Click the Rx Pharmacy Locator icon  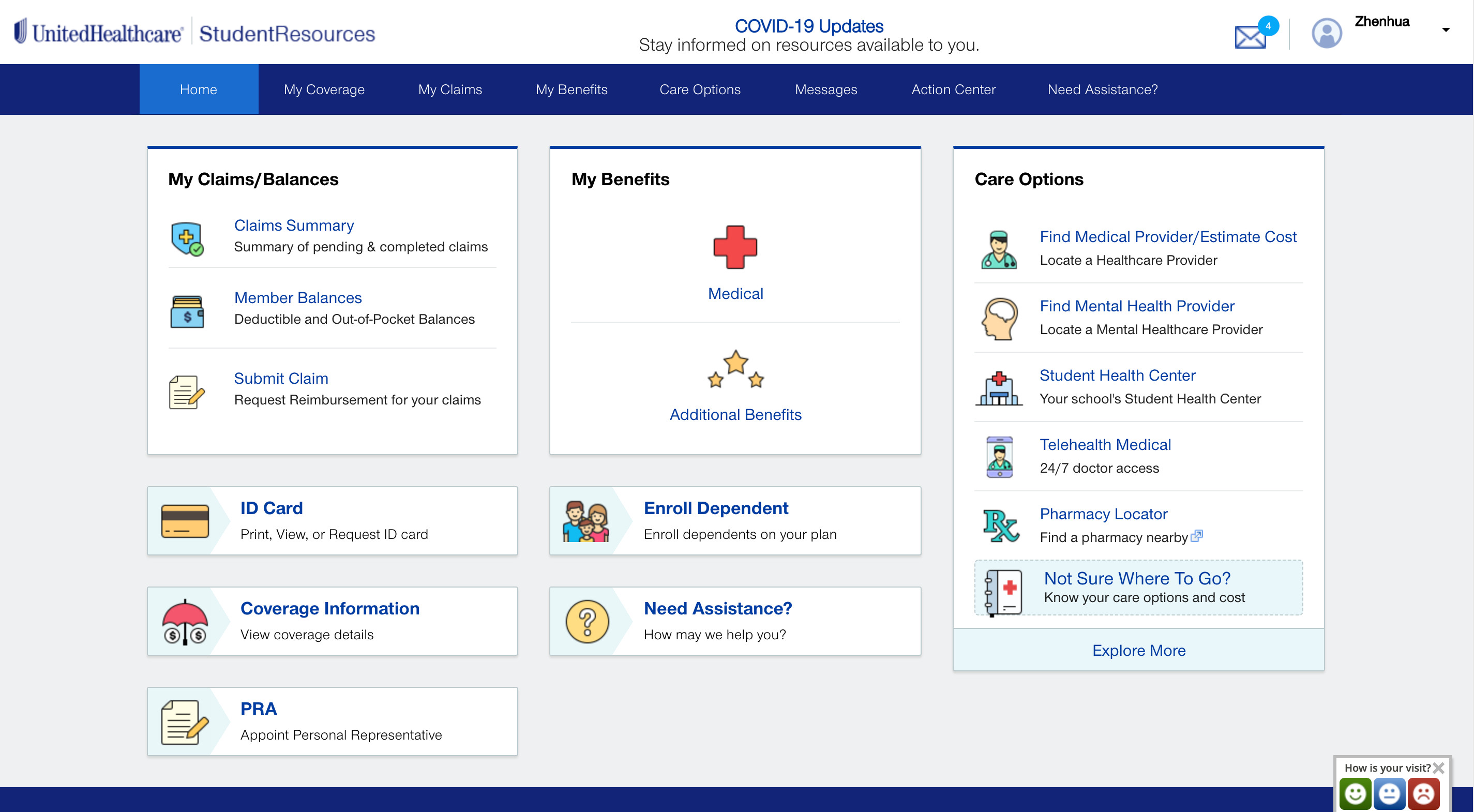coord(1000,525)
